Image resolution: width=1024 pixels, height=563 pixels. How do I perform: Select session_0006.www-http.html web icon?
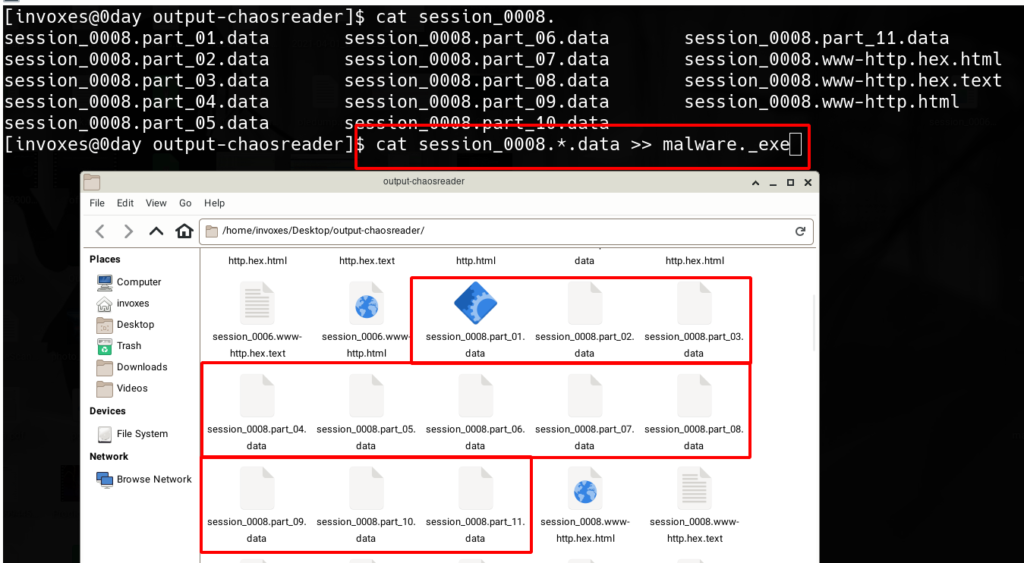366,304
